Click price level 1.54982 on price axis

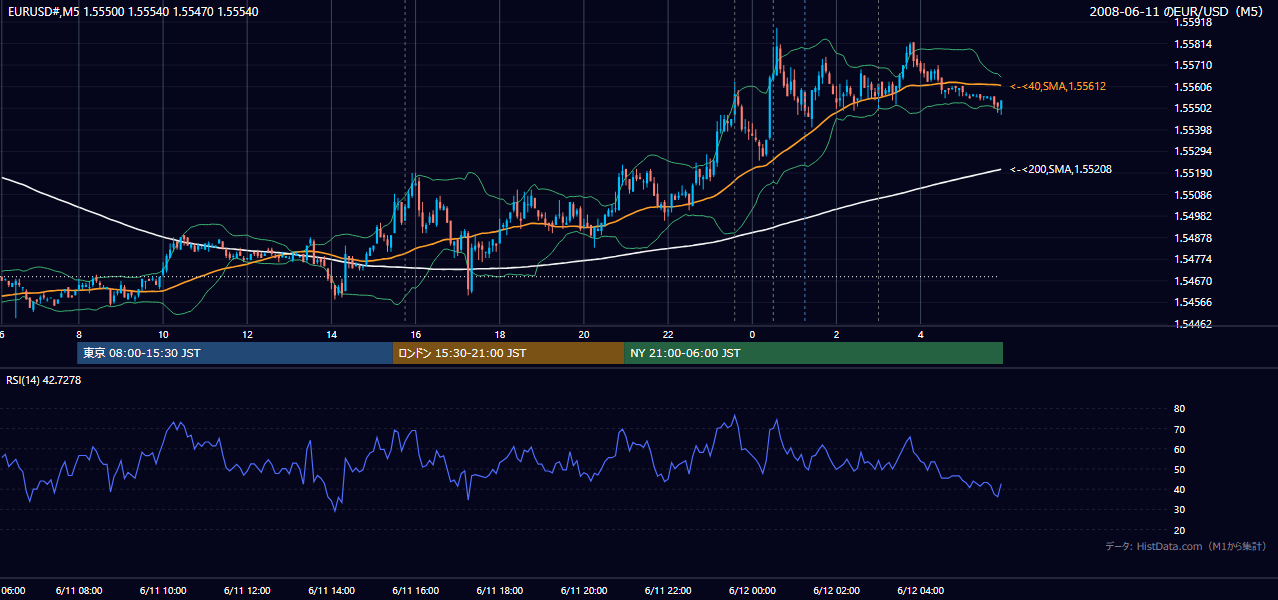click(x=1193, y=216)
